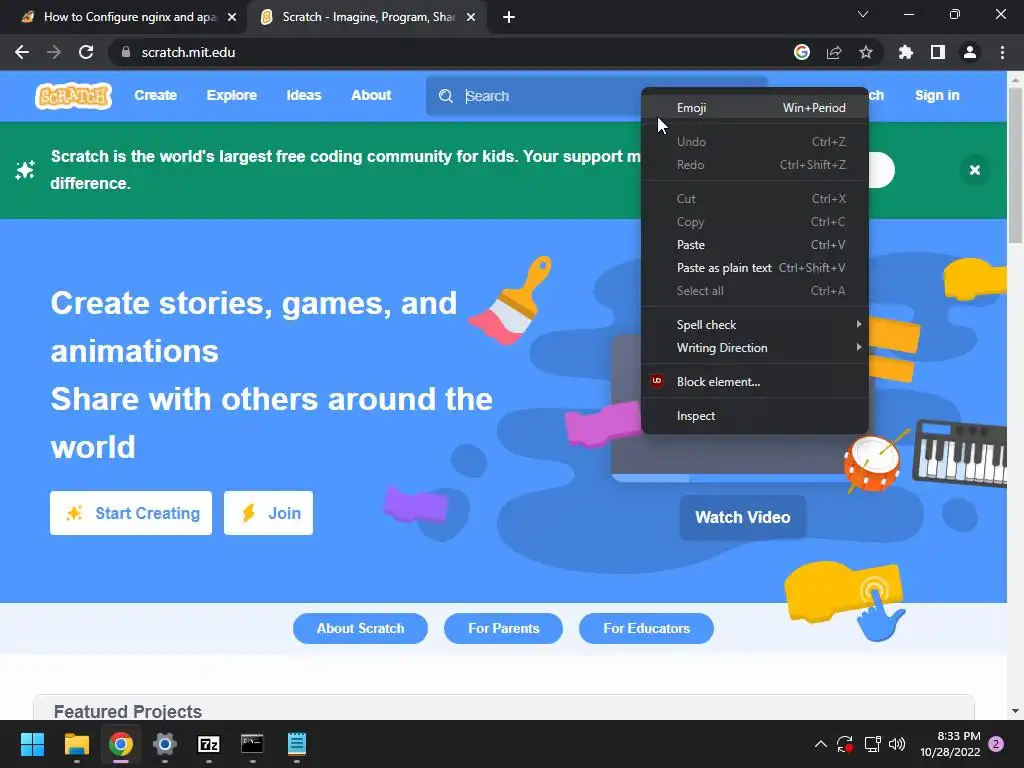The height and width of the screenshot is (768, 1024).
Task: Click the network display tray icon
Action: pyautogui.click(x=872, y=744)
